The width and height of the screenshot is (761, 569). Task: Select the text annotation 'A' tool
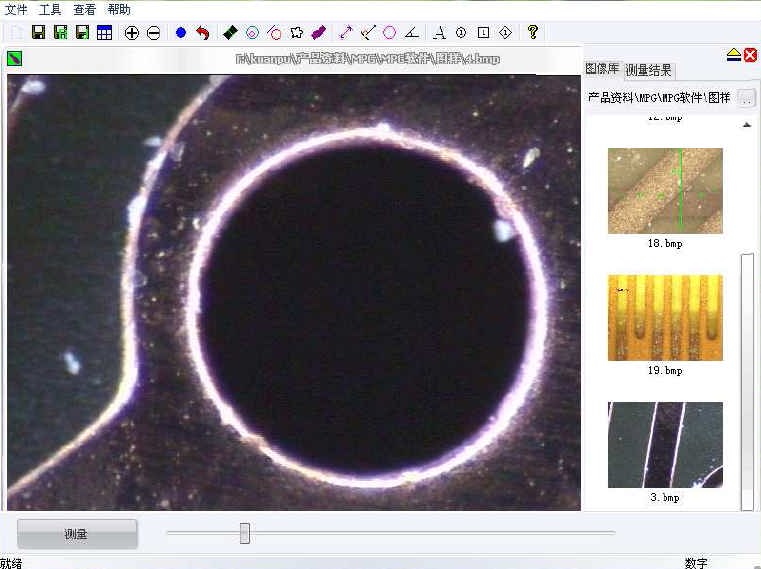click(439, 33)
